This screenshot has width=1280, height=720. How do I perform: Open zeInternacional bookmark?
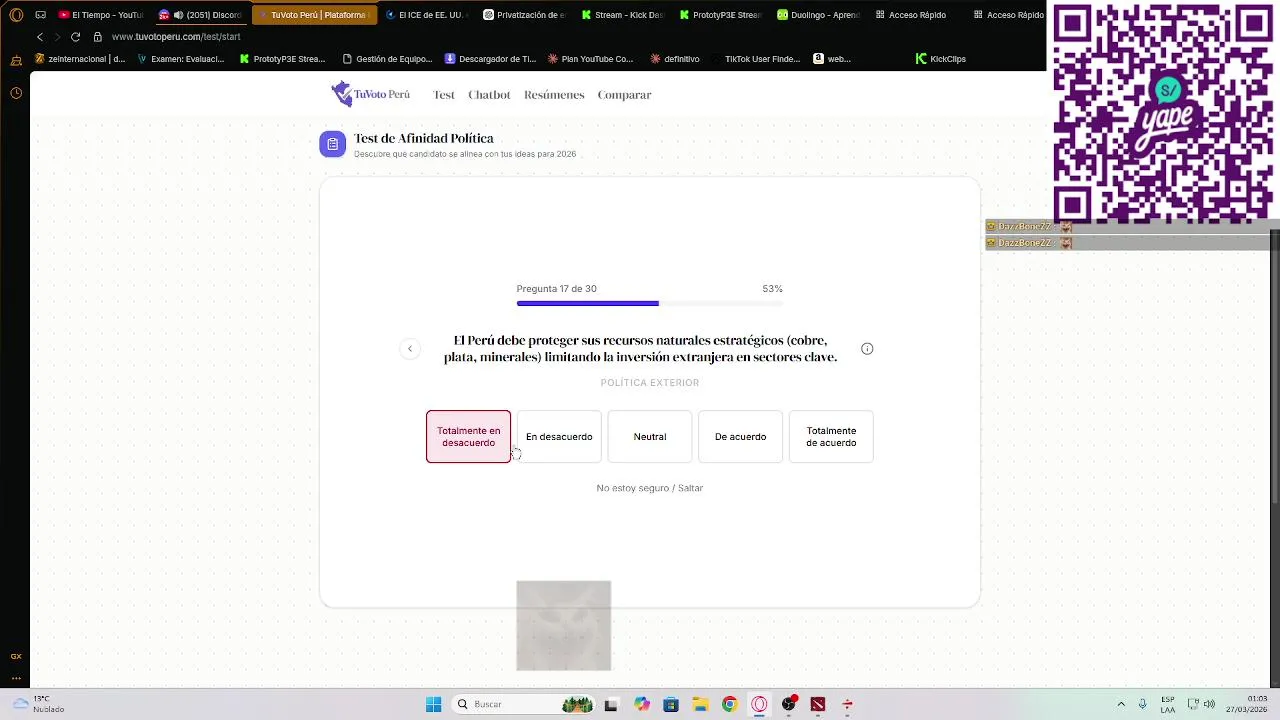coord(80,59)
